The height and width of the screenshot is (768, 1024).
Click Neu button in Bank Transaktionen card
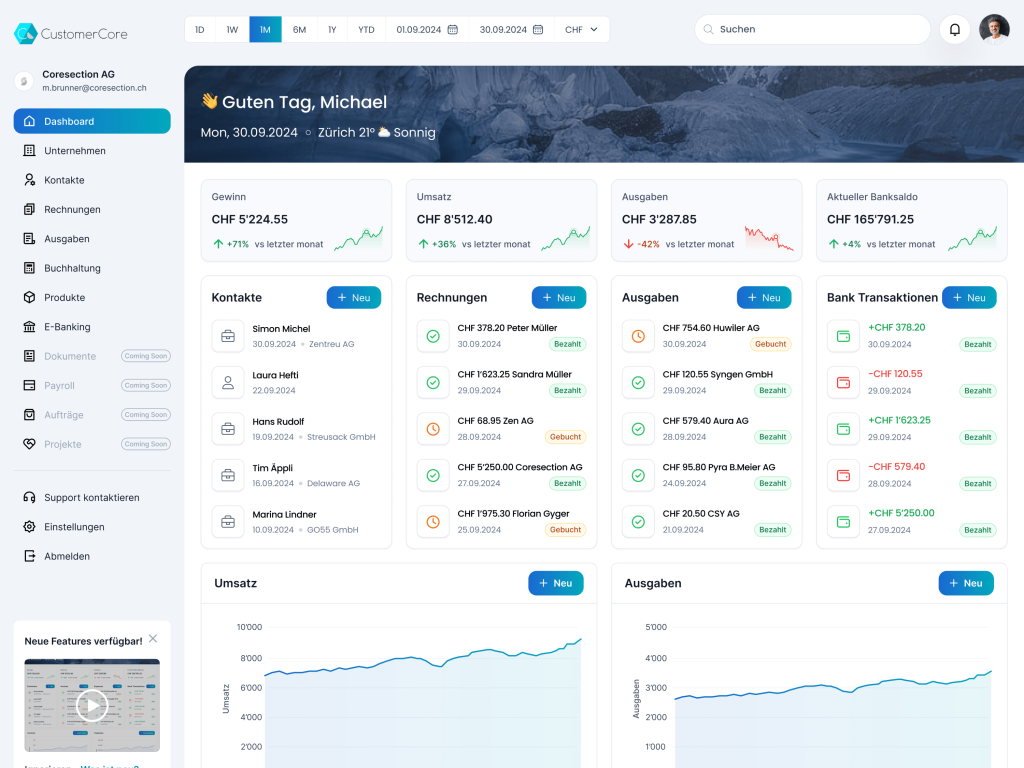point(968,298)
